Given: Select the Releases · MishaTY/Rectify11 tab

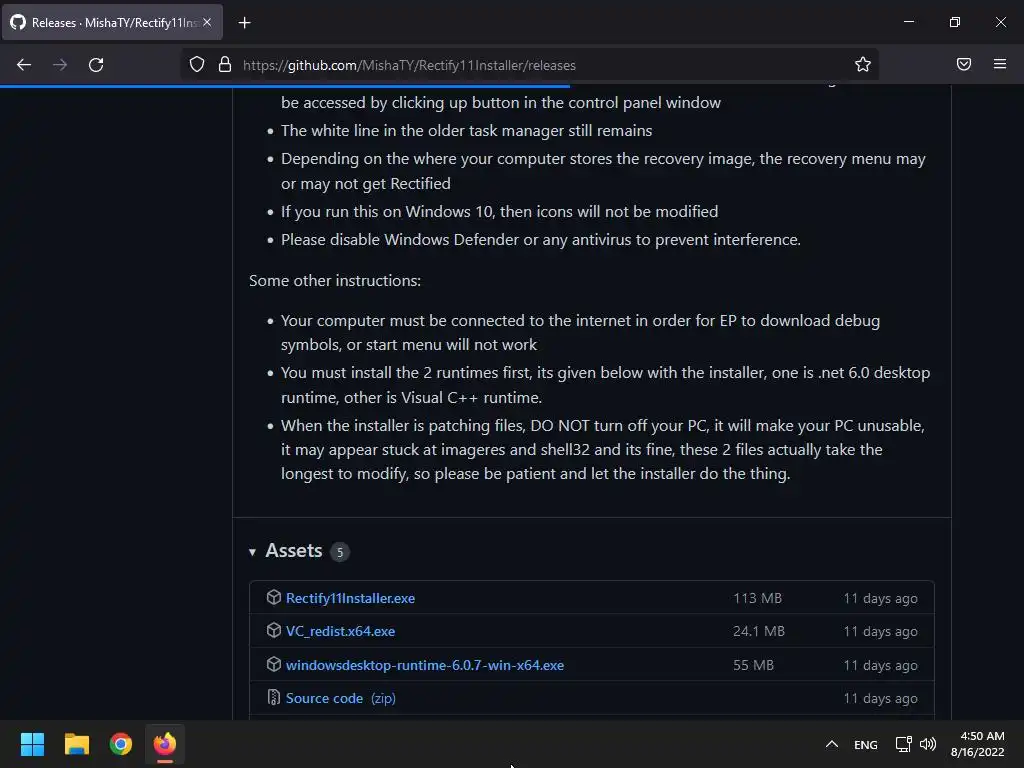Looking at the screenshot, I should tap(112, 22).
